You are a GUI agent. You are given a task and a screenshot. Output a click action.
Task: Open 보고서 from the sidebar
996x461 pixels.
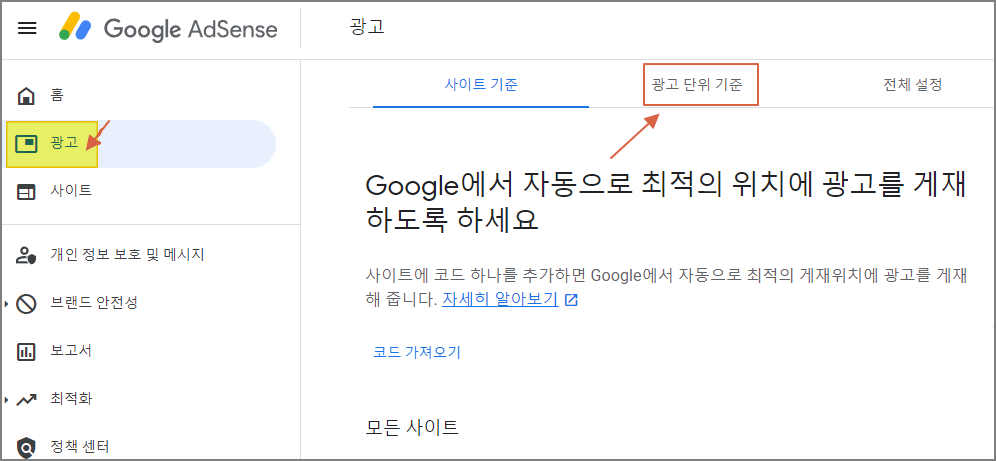pos(71,351)
